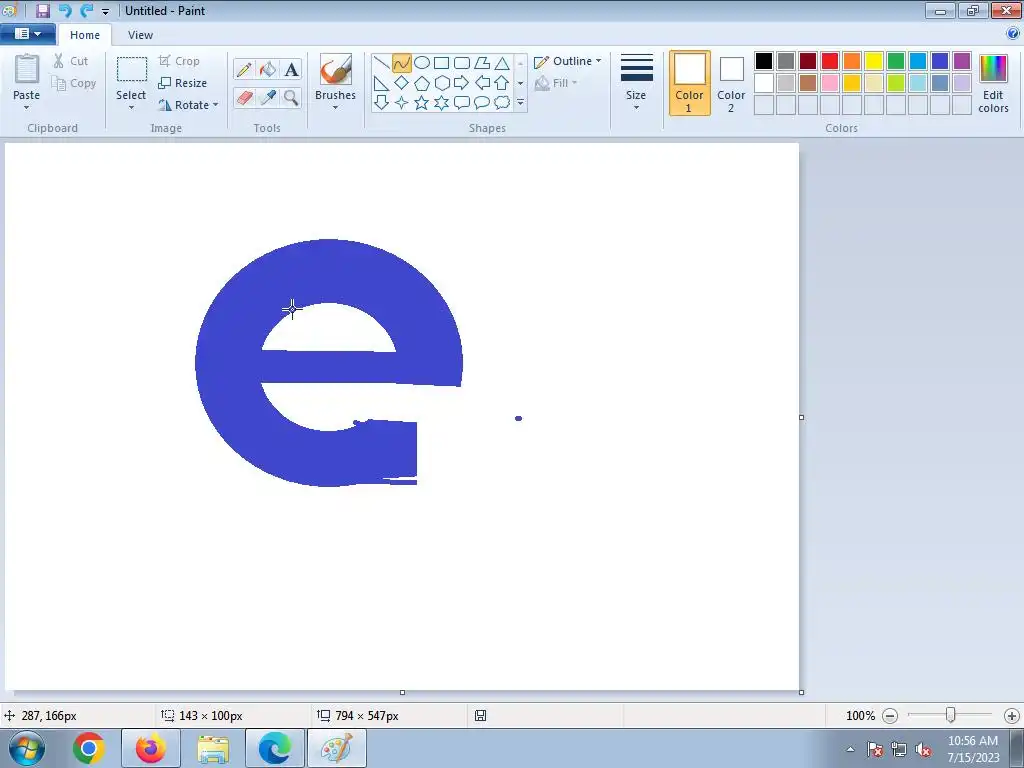Switch to the Home tab
Viewport: 1024px width, 768px height.
(x=85, y=35)
